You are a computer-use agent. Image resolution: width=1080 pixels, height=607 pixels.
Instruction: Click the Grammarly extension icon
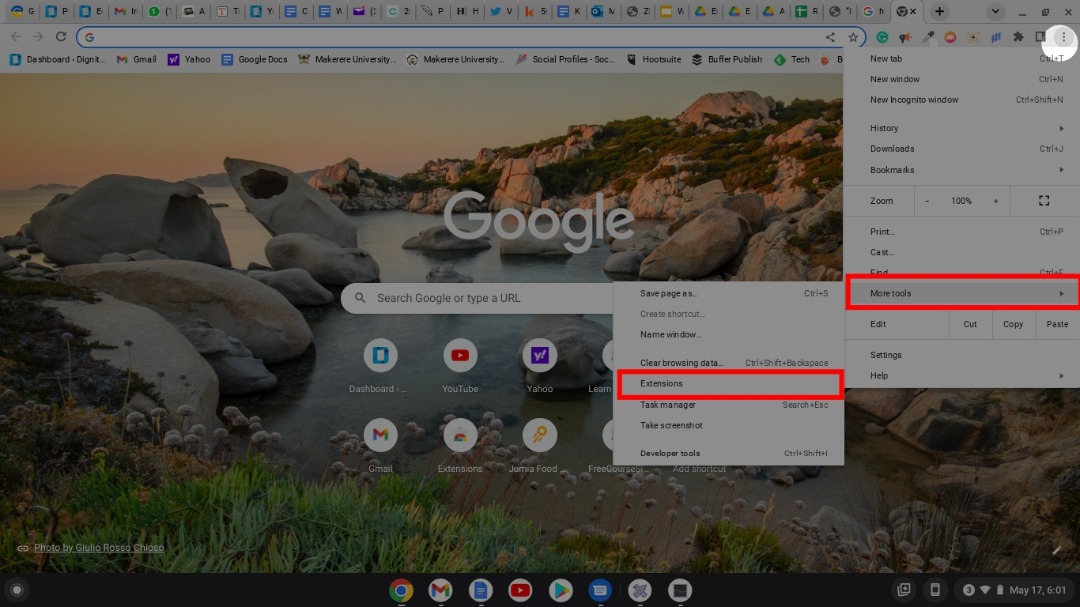click(882, 37)
